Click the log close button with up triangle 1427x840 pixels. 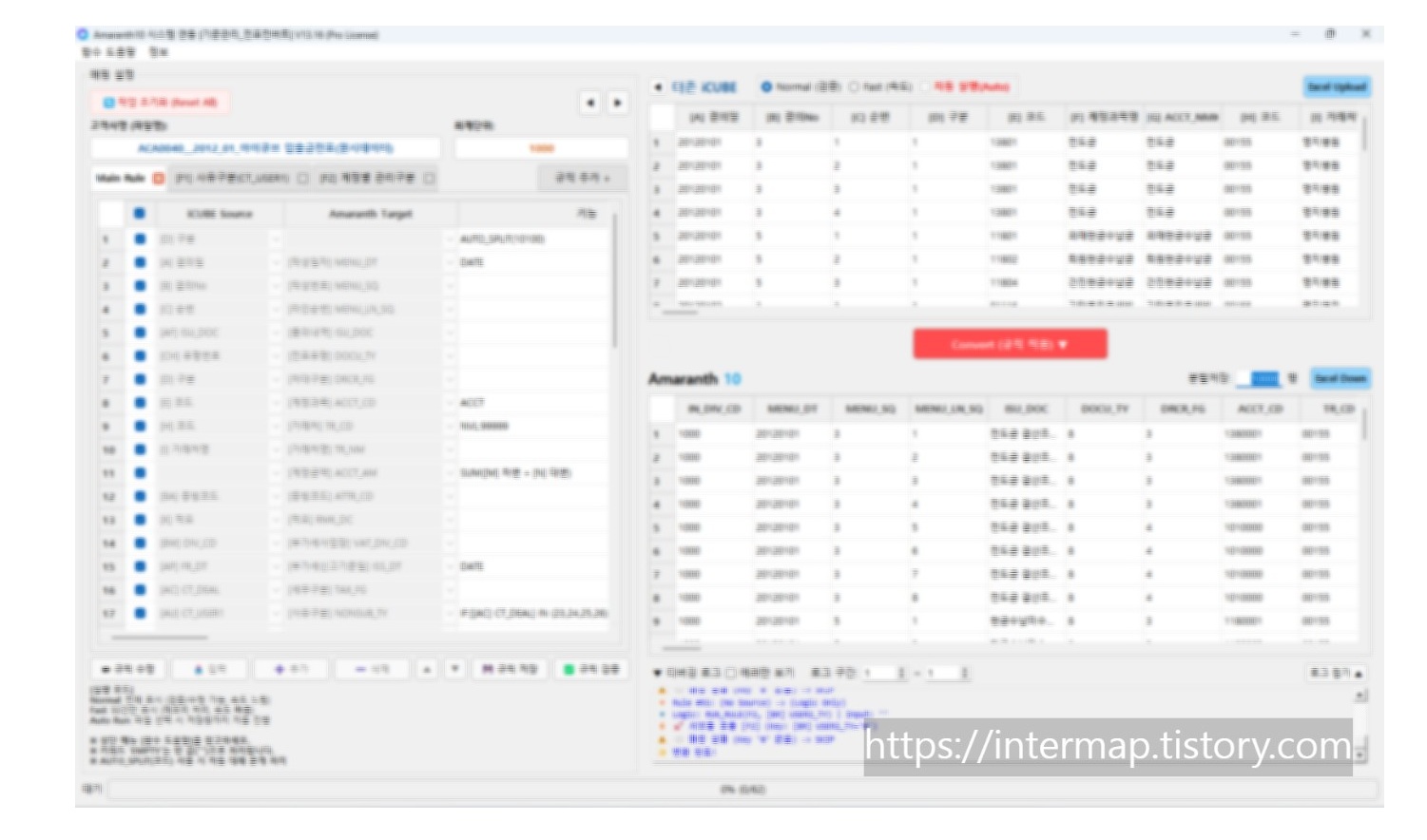[x=1336, y=673]
